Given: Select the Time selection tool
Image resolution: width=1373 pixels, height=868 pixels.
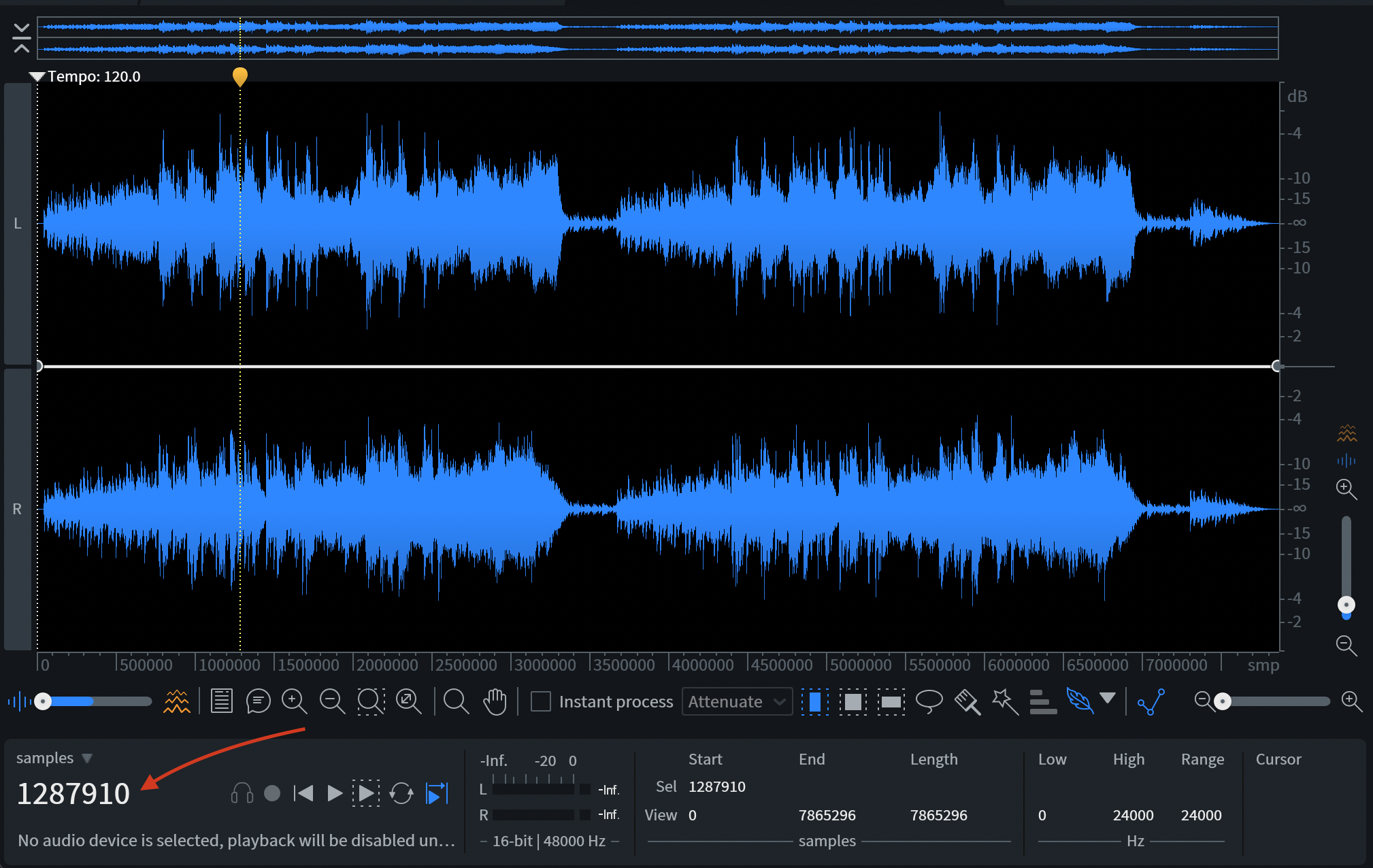Looking at the screenshot, I should pos(814,701).
